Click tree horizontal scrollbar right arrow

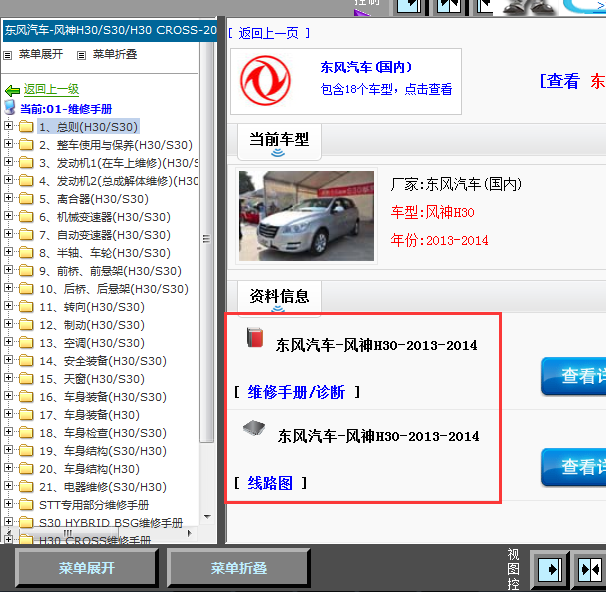click(189, 533)
